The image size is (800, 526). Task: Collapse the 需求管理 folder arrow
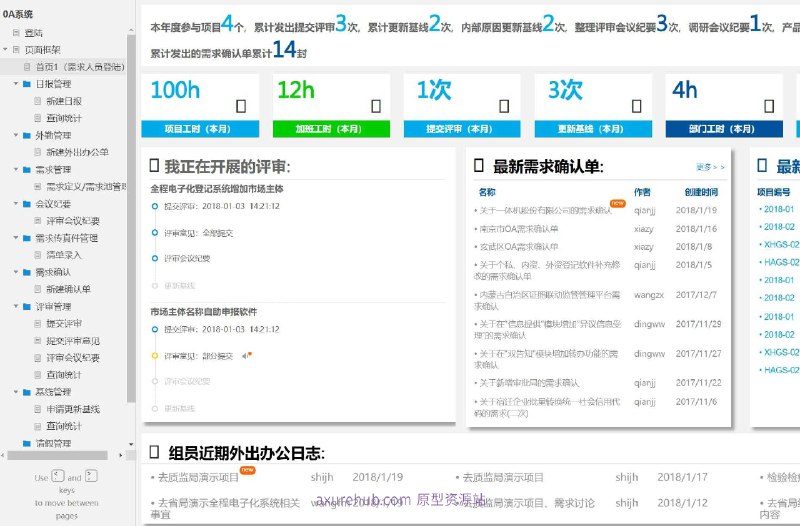16,169
